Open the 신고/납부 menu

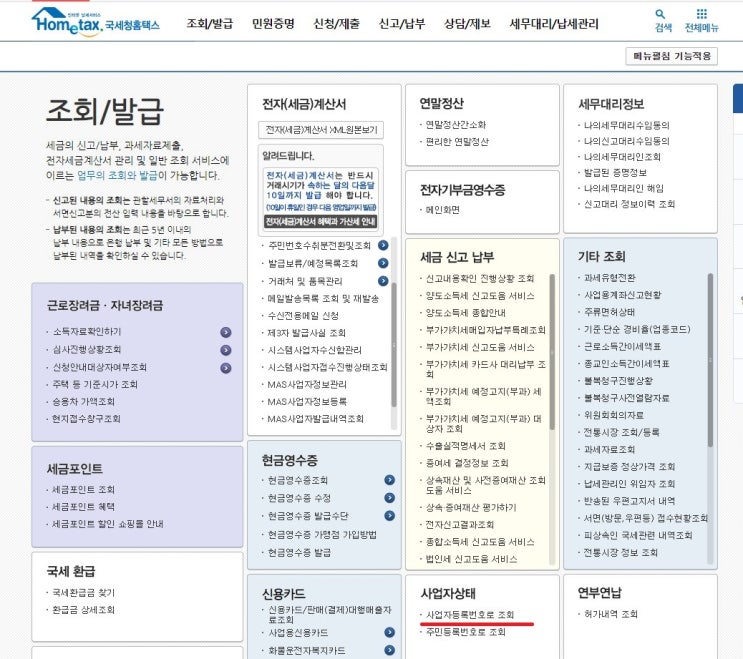click(x=402, y=24)
